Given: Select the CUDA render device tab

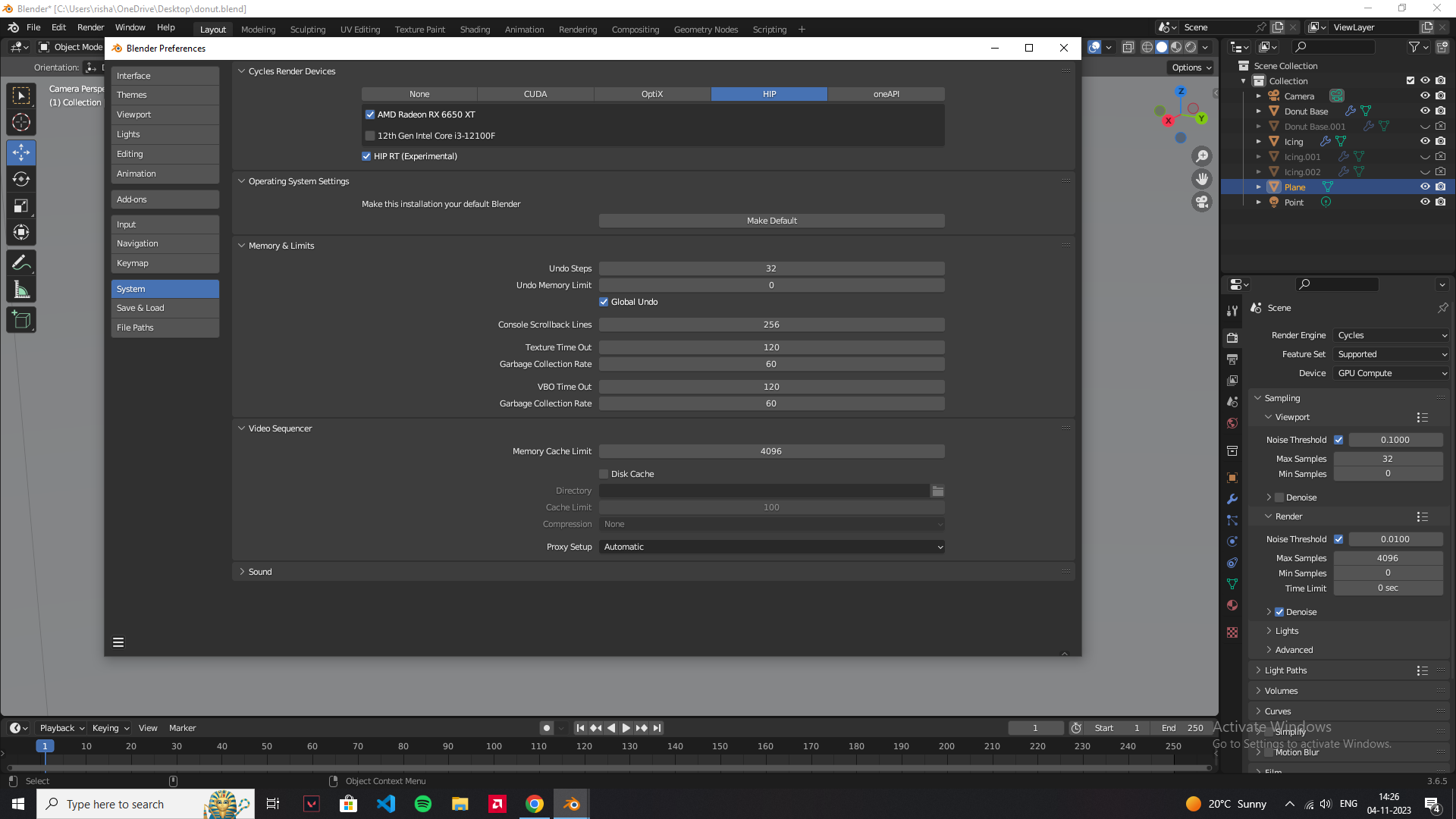Looking at the screenshot, I should point(535,94).
